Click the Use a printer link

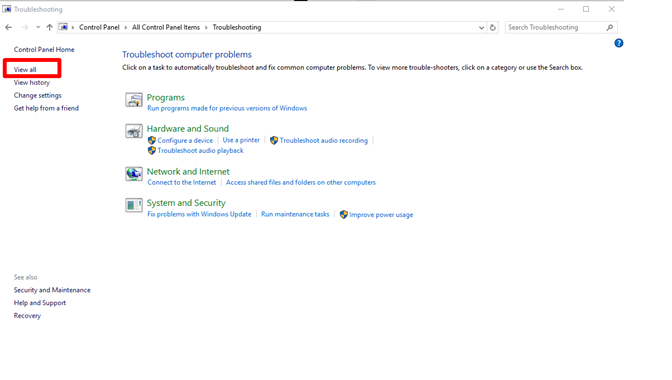tap(241, 140)
